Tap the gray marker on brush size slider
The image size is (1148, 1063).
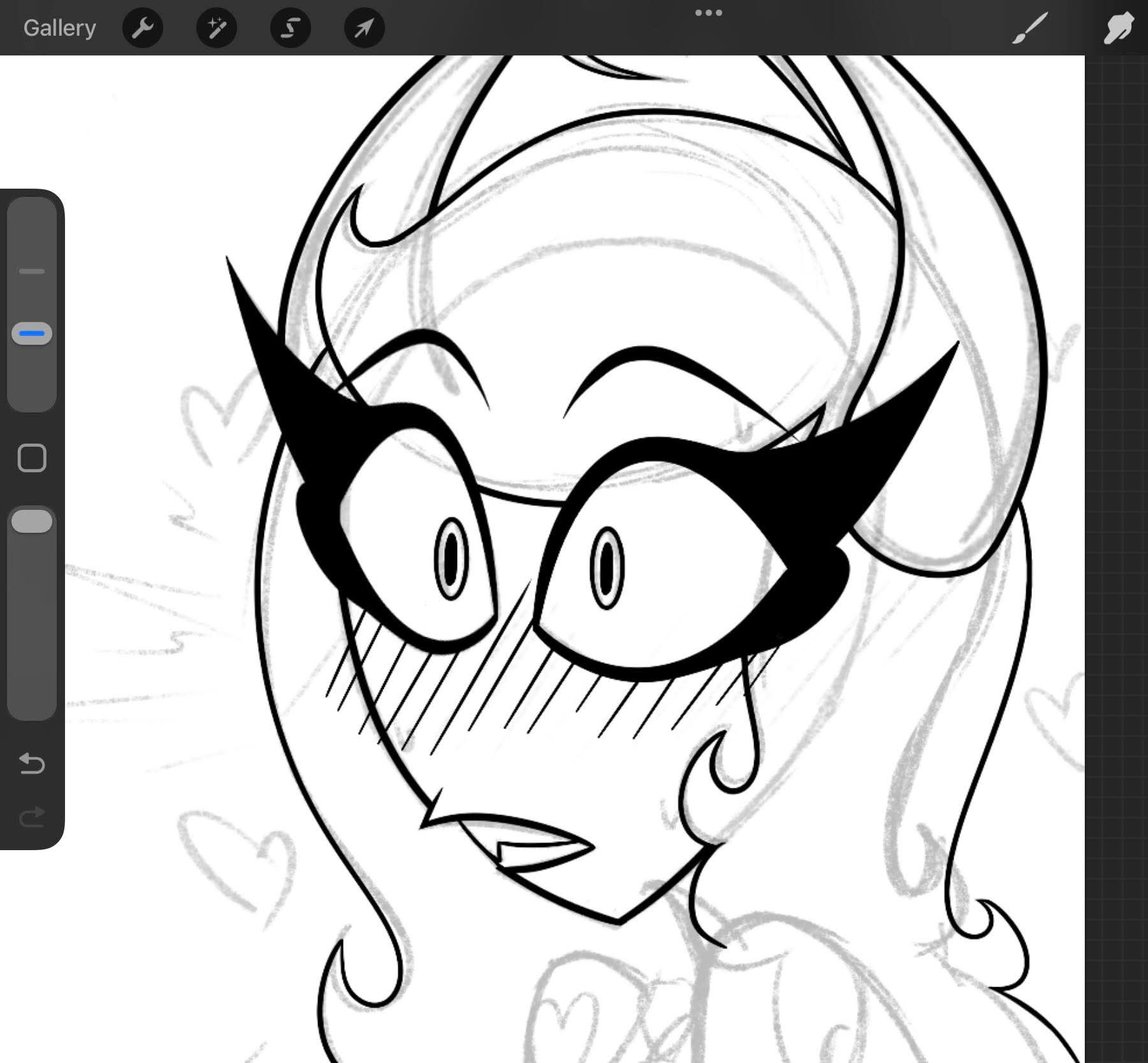(32, 271)
